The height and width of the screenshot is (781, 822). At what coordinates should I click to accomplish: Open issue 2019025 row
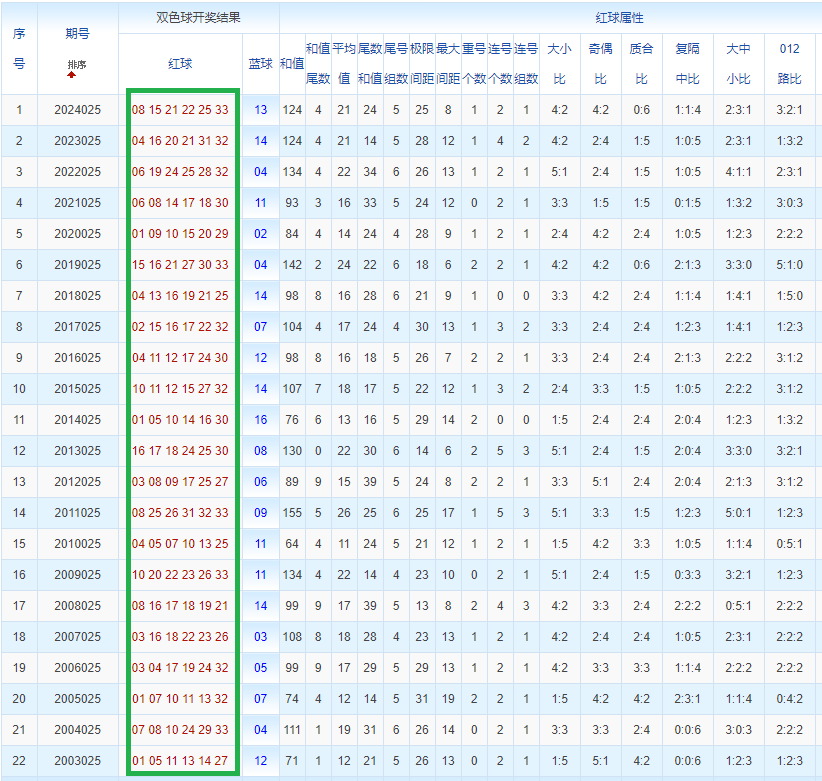pos(77,265)
